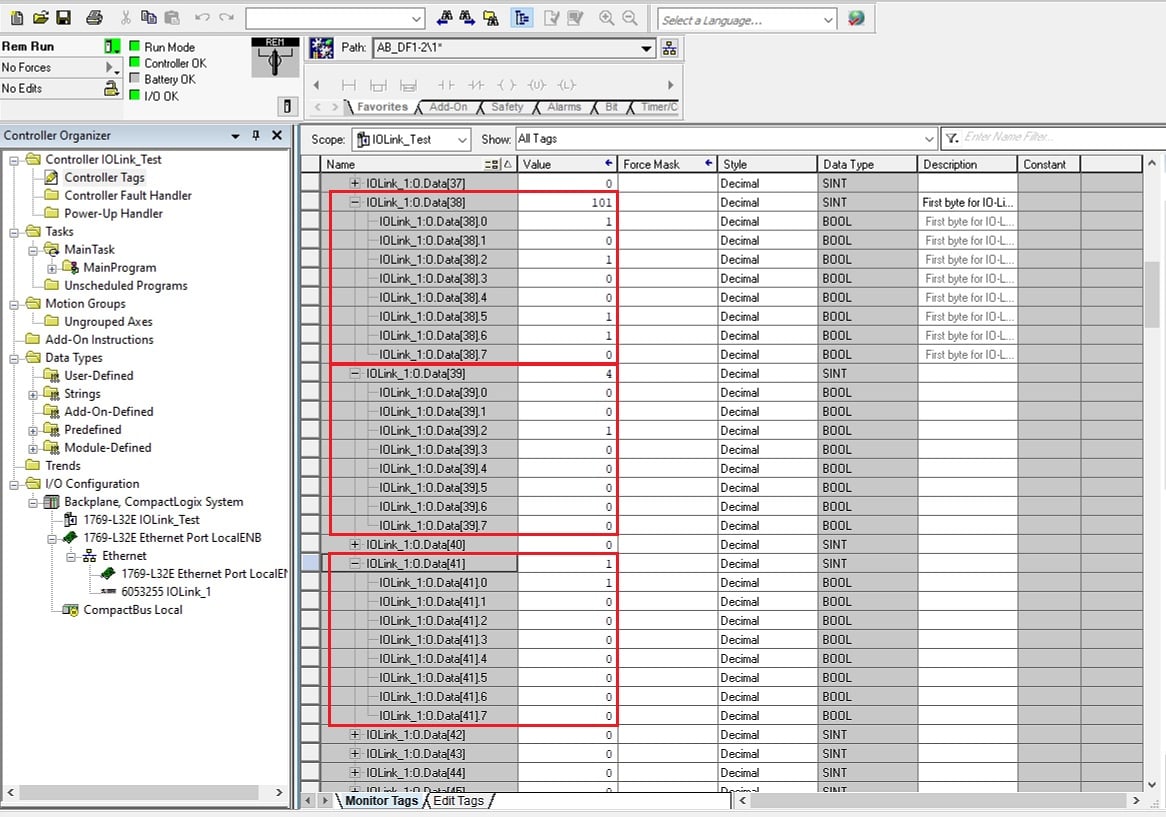Click the Rem Run mode indicator square
Image resolution: width=1166 pixels, height=817 pixels.
pos(111,46)
